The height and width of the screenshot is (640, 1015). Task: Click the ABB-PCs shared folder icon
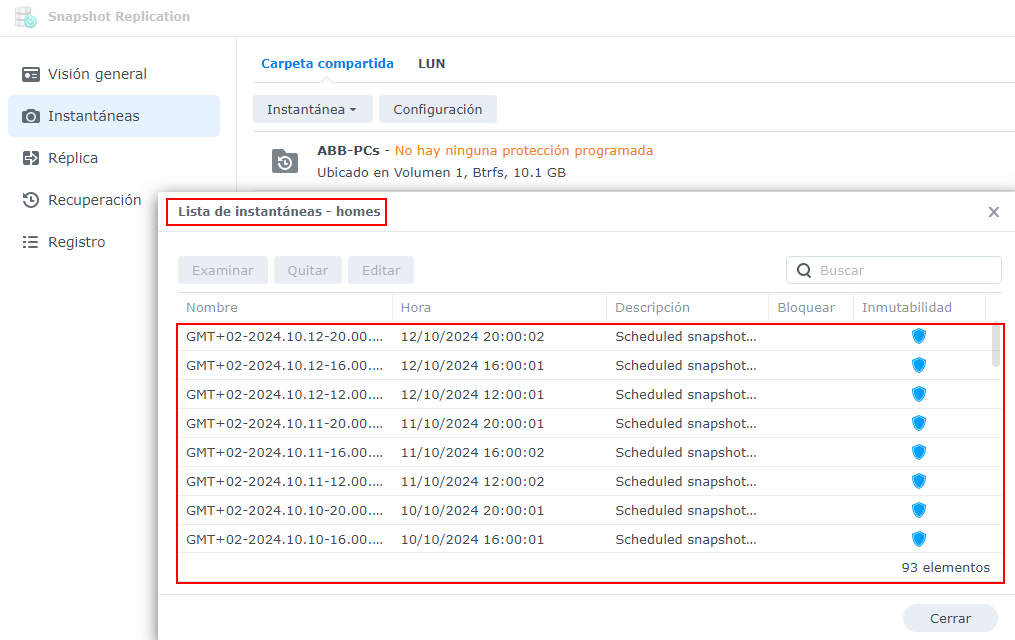(x=285, y=161)
